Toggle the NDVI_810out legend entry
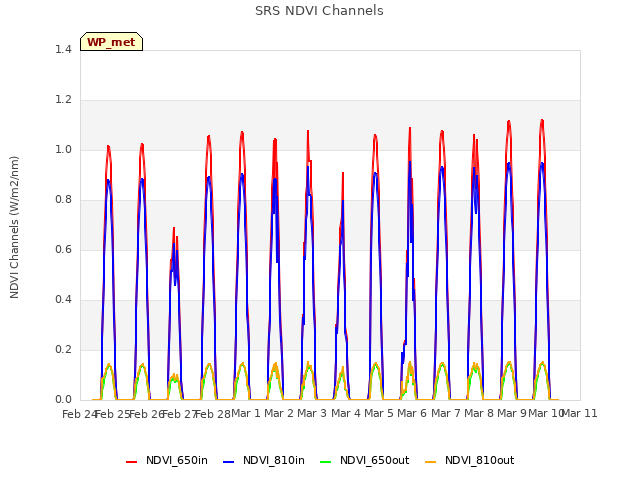The height and width of the screenshot is (480, 640). (x=469, y=461)
